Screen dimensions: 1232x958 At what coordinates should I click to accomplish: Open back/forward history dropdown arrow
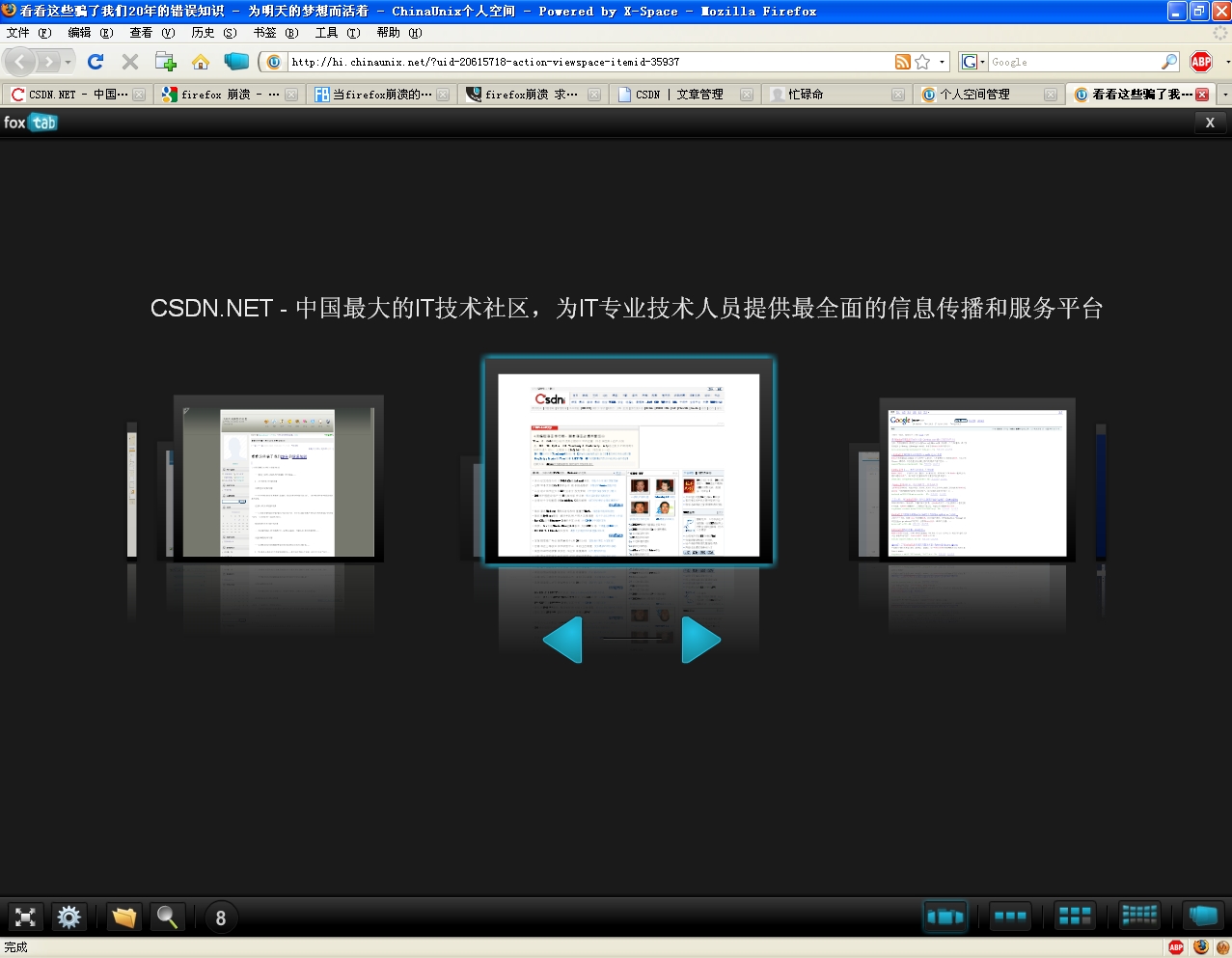68,62
